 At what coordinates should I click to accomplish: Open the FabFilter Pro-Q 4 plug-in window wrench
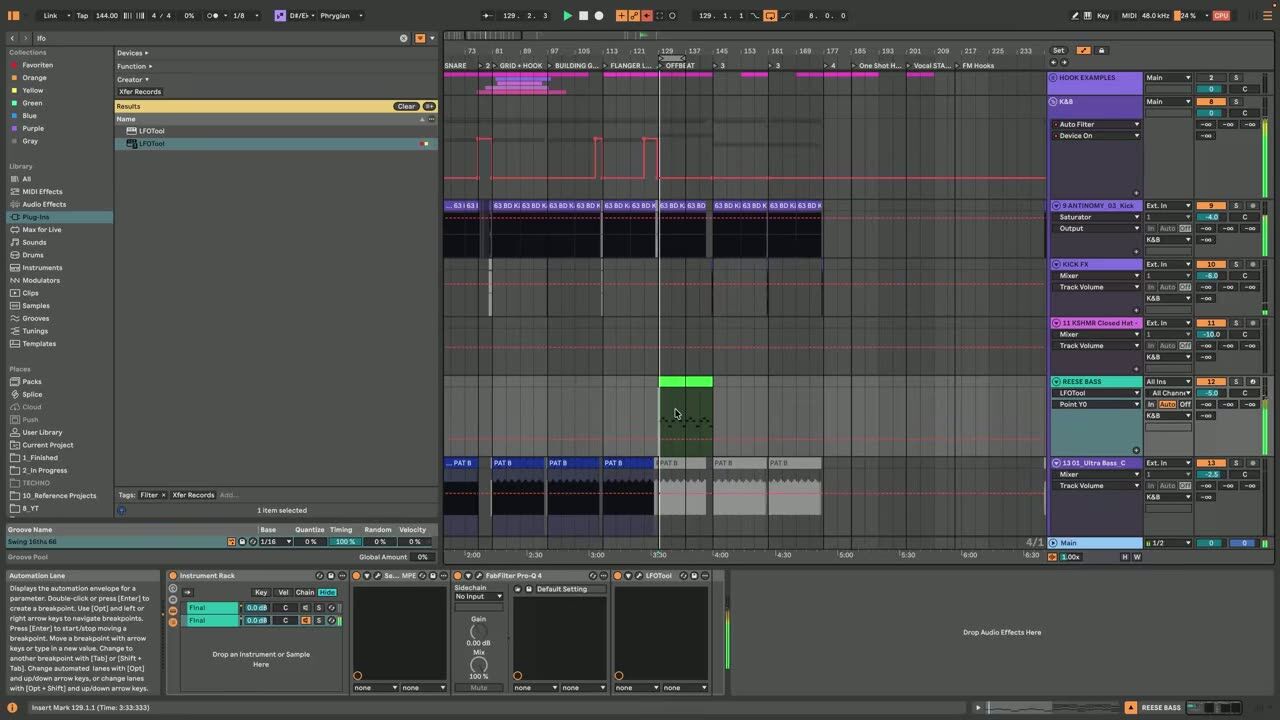click(477, 575)
